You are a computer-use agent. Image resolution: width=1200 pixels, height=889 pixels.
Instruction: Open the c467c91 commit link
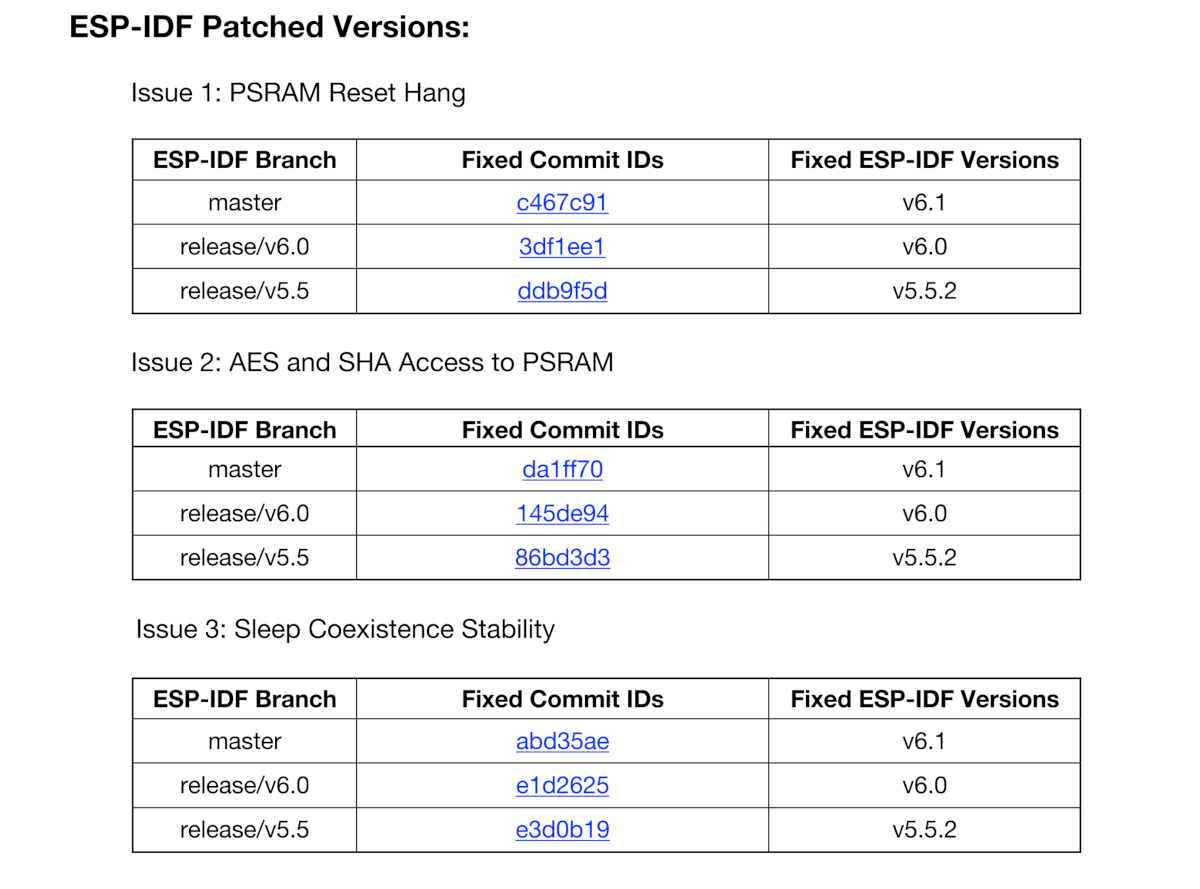tap(562, 203)
